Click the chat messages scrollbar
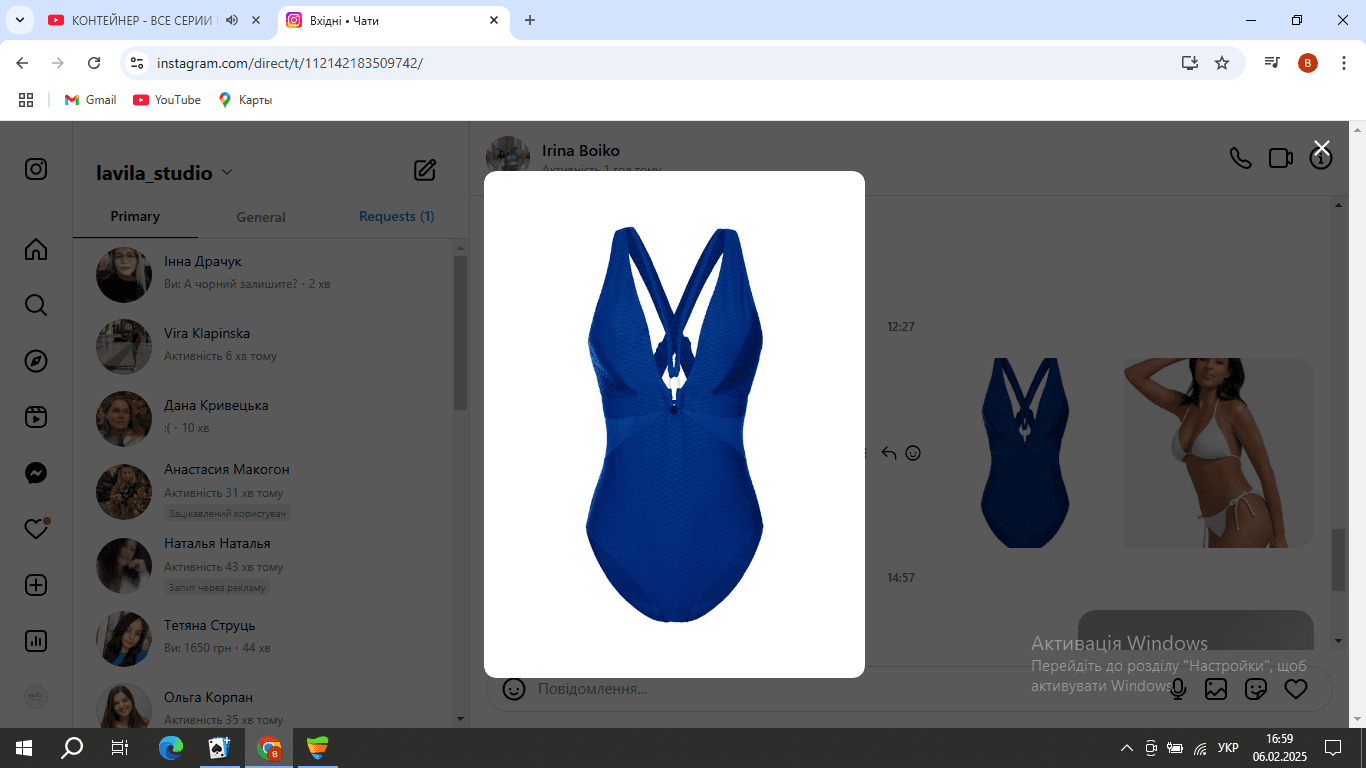Viewport: 1366px width, 768px height. 1338,560
